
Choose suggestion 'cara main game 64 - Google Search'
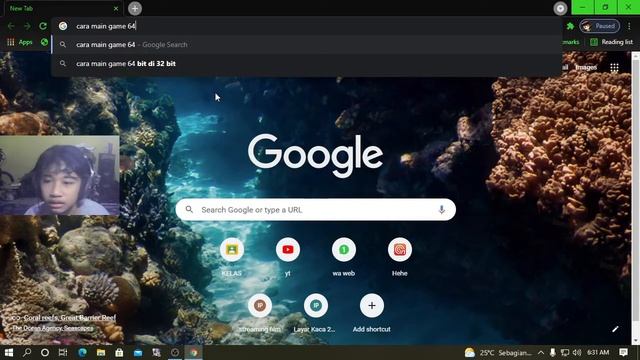tap(306, 45)
